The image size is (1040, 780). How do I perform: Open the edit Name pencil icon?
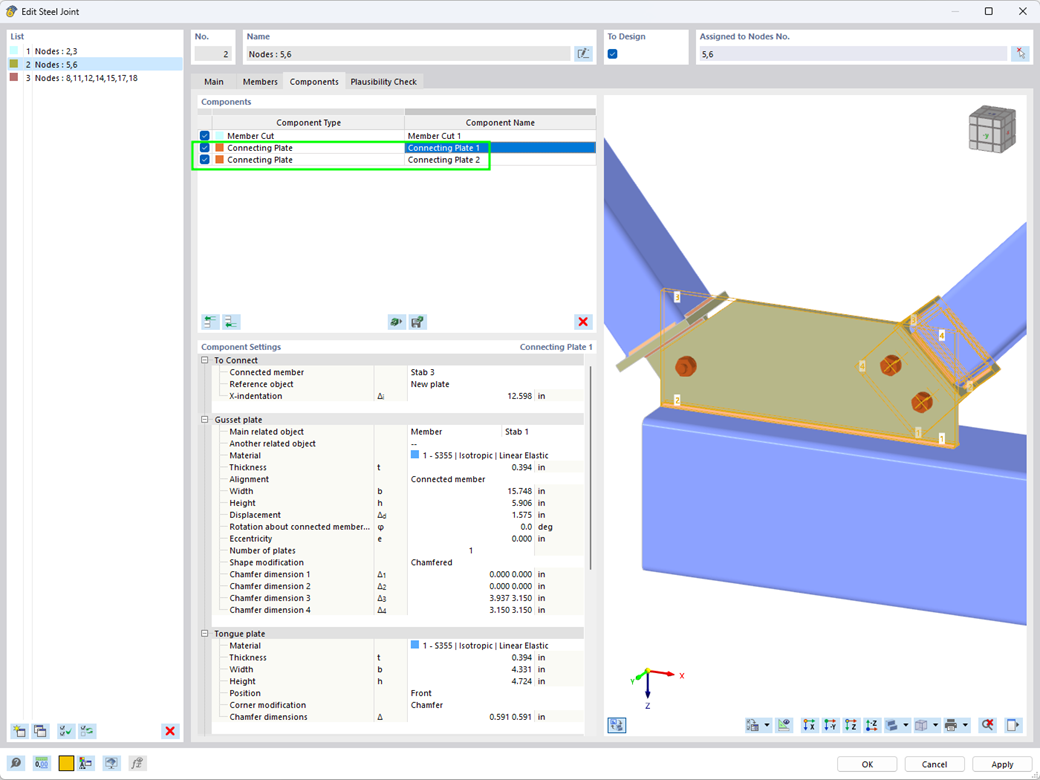[584, 52]
